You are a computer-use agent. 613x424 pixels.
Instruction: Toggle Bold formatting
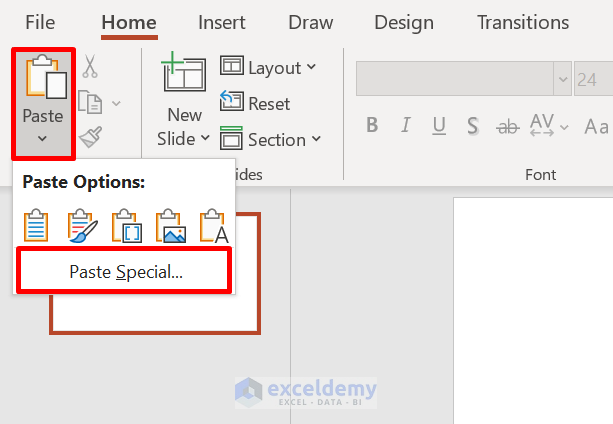(x=372, y=126)
